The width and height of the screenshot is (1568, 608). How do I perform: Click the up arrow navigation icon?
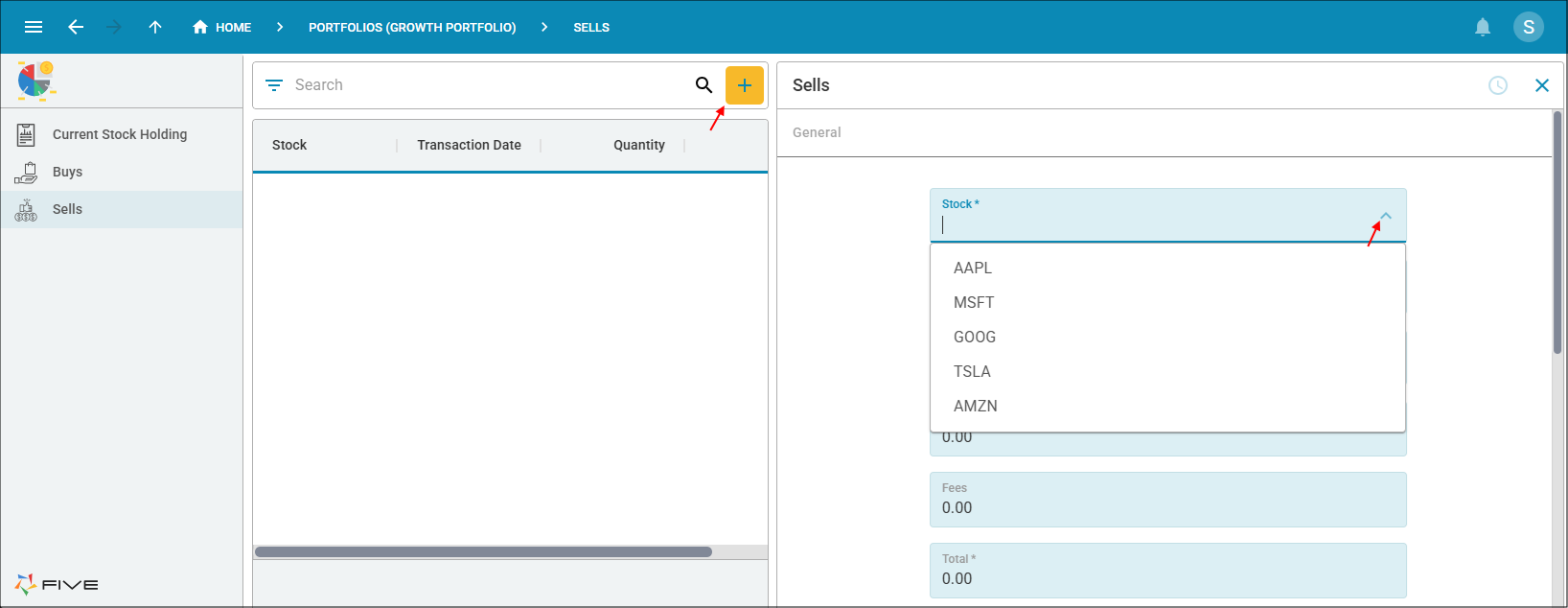coord(155,27)
